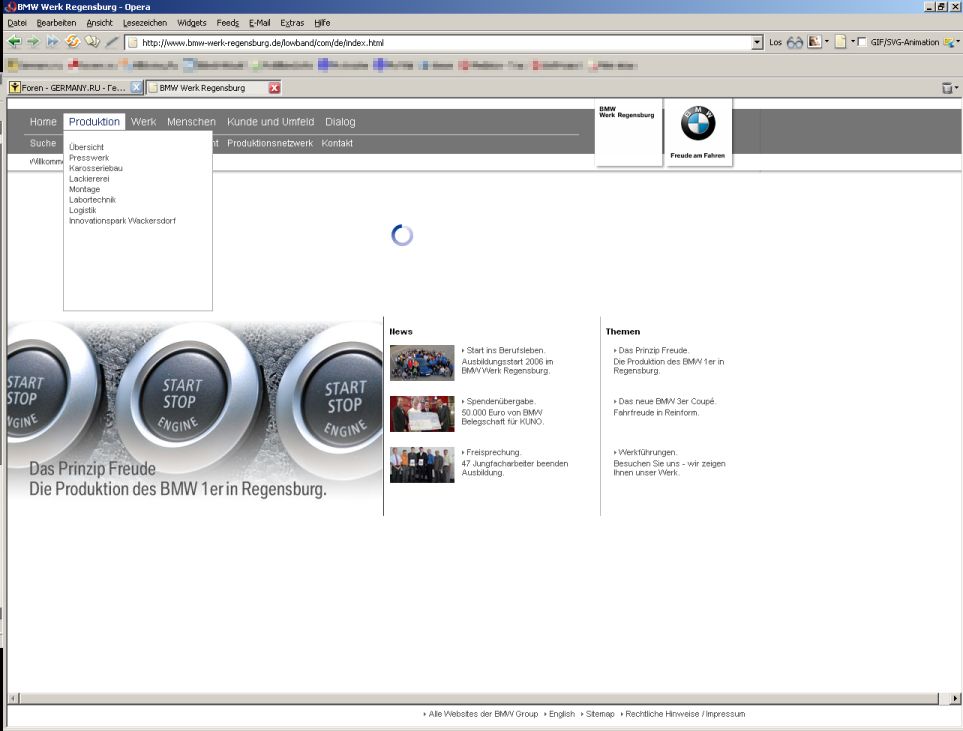Expand the images mode dropdown arrow

tap(827, 42)
